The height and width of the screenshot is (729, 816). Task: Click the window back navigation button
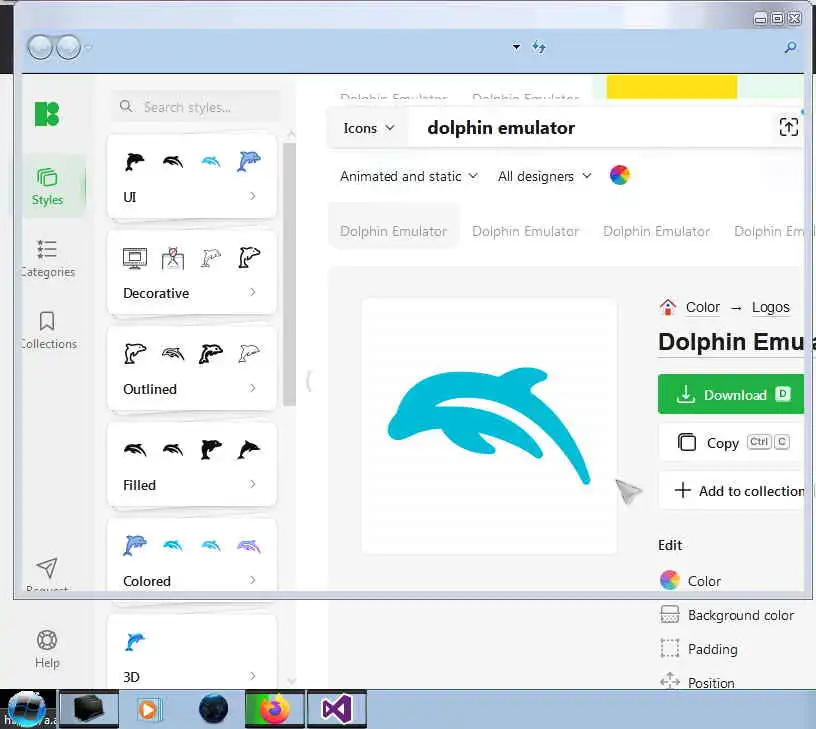point(40,47)
